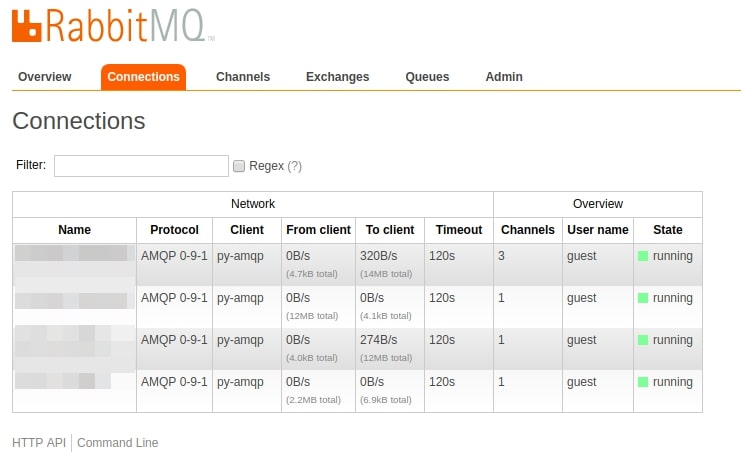This screenshot has width=741, height=466.
Task: Sort by the From client column
Action: 319,230
